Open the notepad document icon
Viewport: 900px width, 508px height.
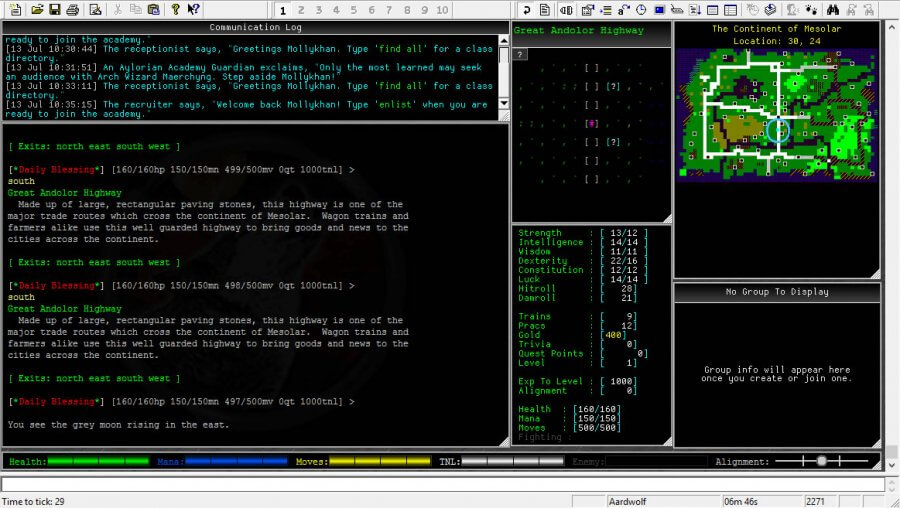tap(545, 9)
